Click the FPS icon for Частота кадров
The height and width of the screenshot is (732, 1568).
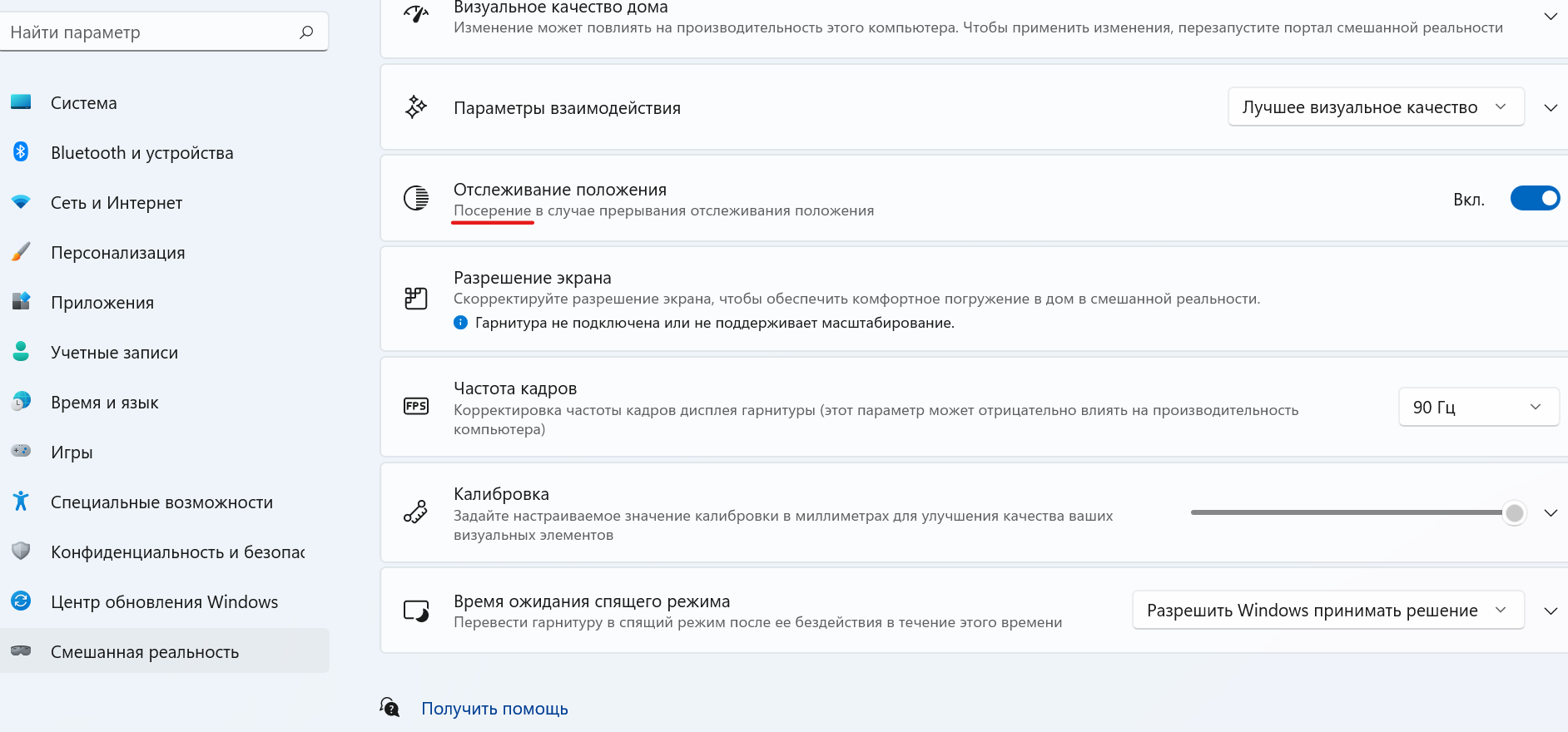click(x=416, y=407)
